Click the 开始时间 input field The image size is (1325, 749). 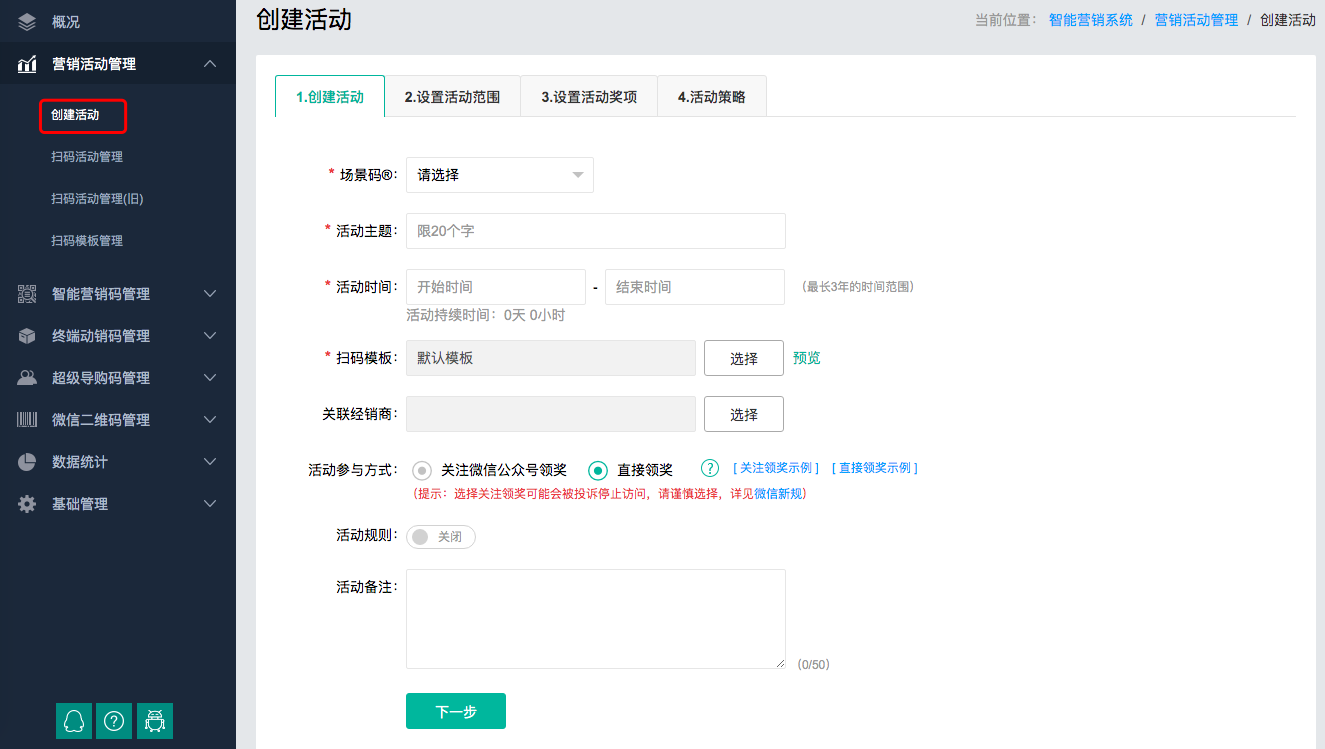[496, 287]
